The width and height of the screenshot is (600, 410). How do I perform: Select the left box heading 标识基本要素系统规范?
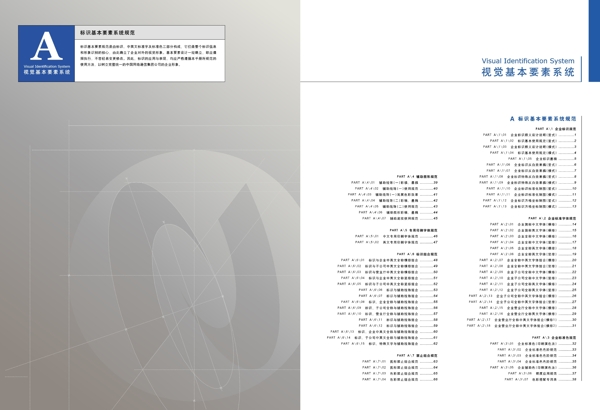pos(108,33)
